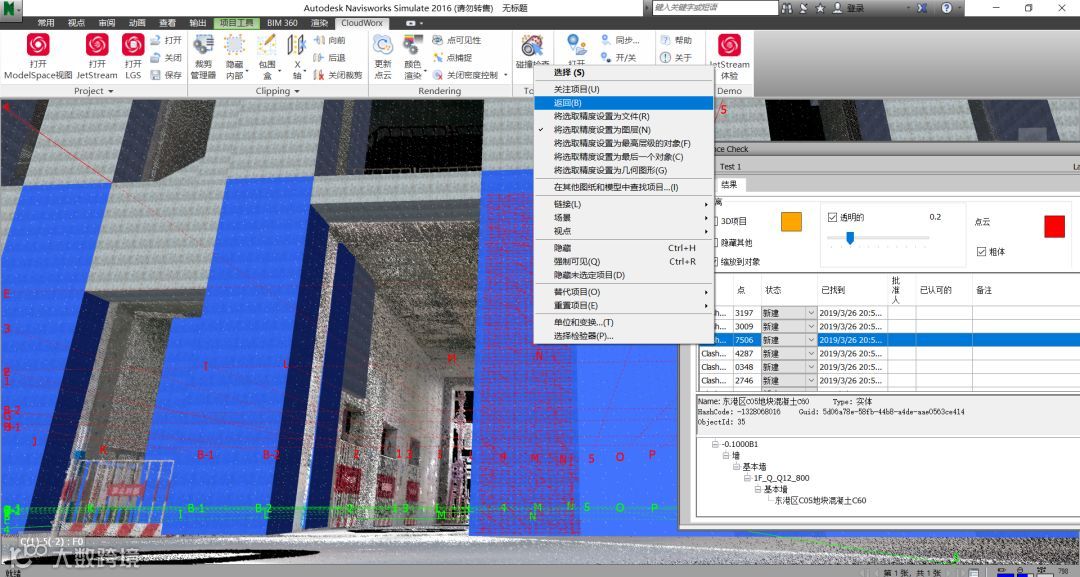Click the keyword search input field
1080x577 pixels.
pos(714,8)
